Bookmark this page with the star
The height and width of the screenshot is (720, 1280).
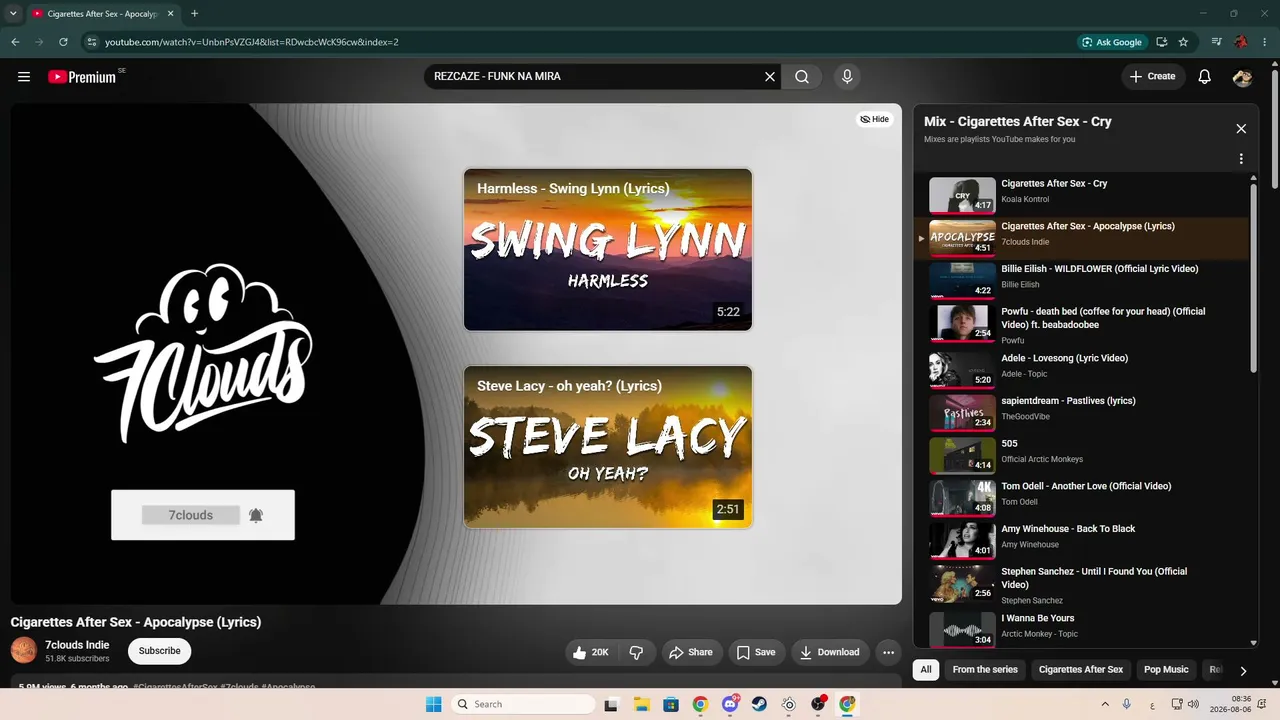1184,42
